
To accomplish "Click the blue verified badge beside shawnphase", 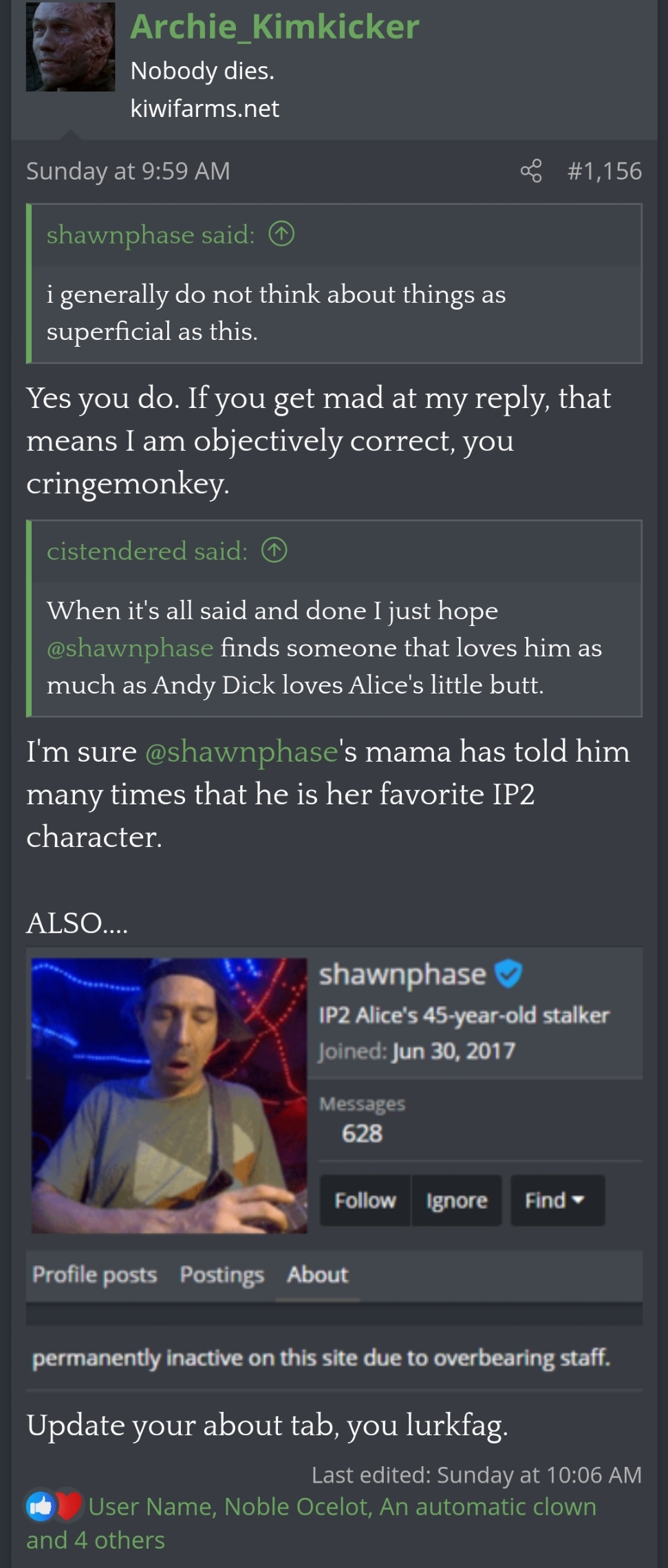I will pyautogui.click(x=508, y=974).
